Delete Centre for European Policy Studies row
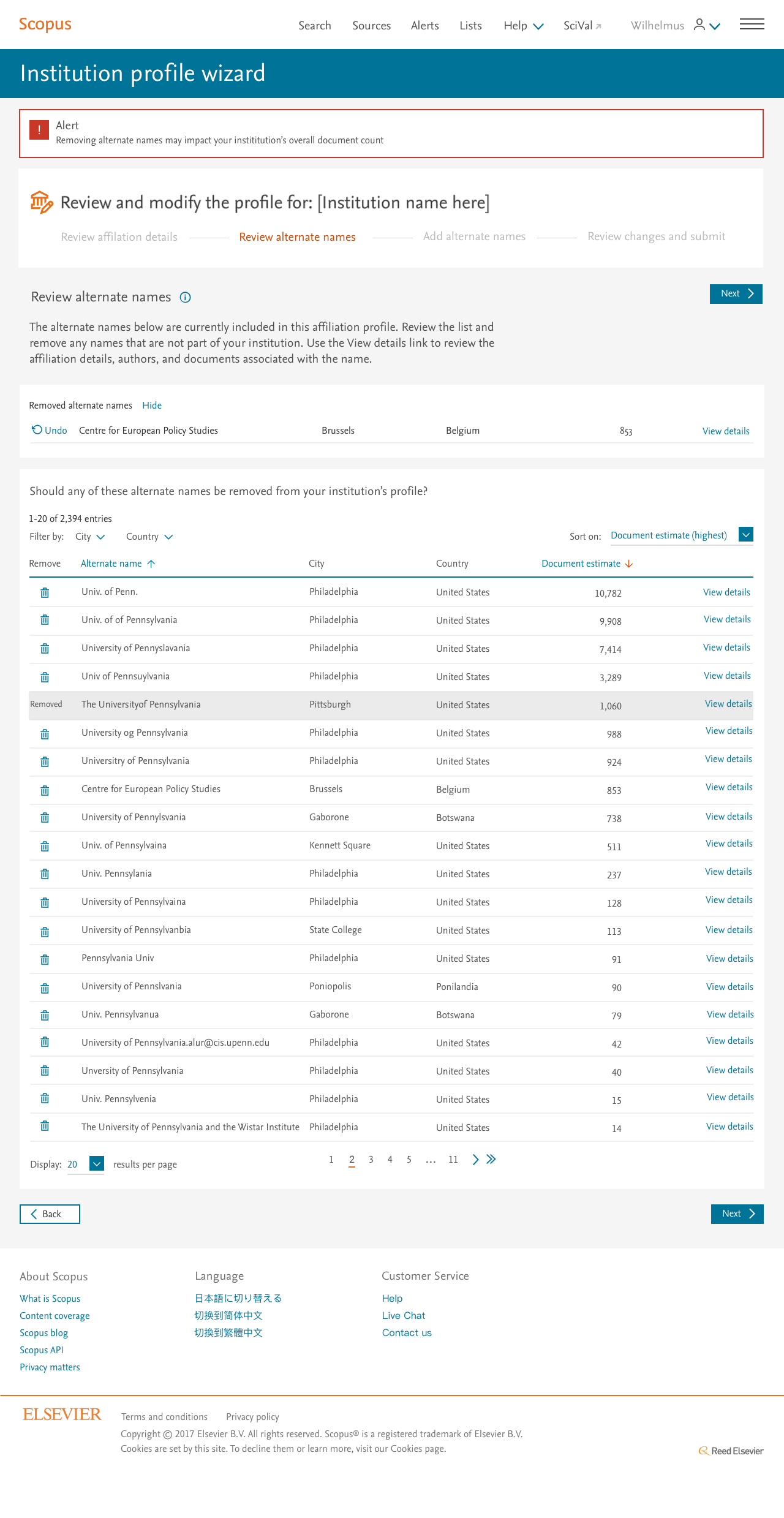 tap(45, 790)
